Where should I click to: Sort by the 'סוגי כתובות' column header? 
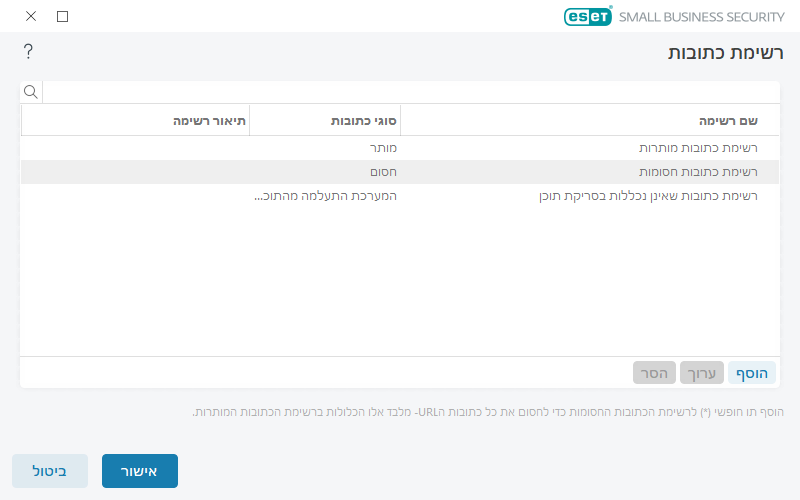point(364,120)
